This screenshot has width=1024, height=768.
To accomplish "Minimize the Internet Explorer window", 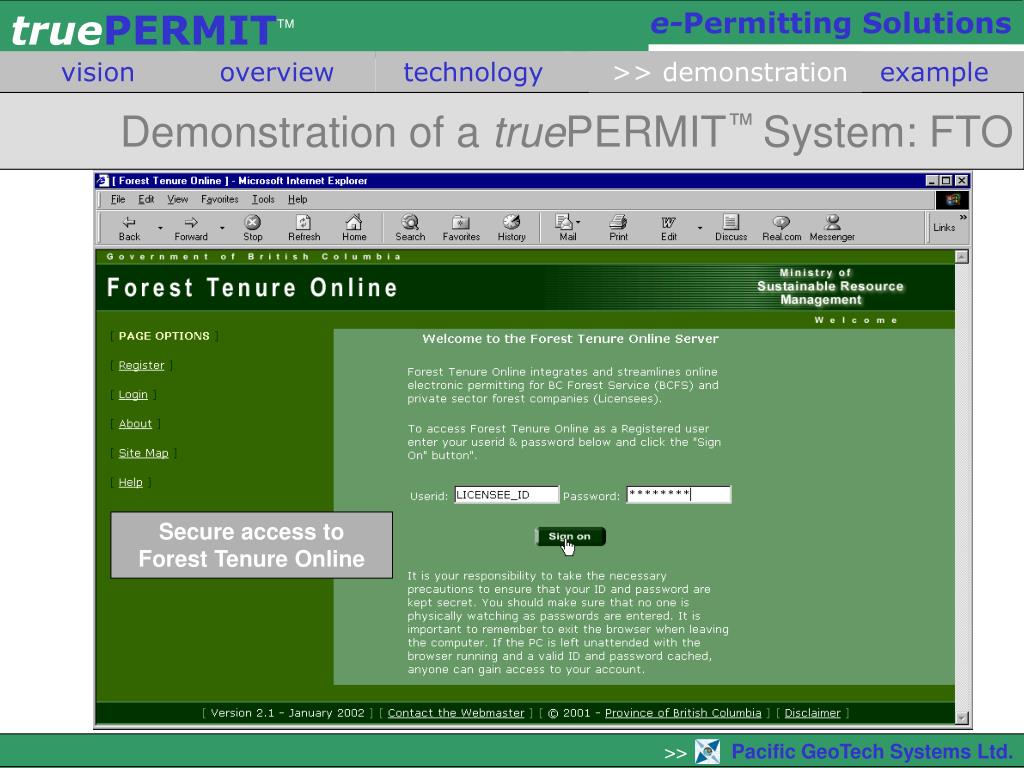I will click(x=933, y=180).
